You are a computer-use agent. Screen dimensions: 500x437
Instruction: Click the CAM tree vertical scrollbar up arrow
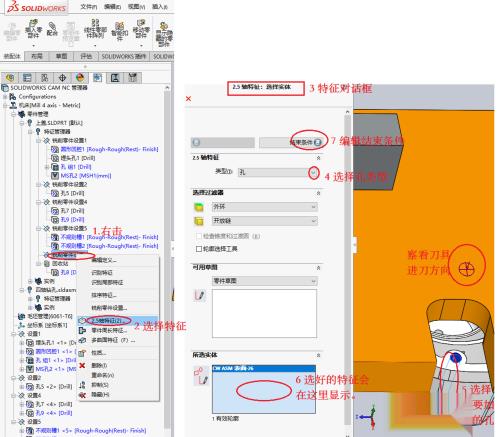click(x=167, y=88)
